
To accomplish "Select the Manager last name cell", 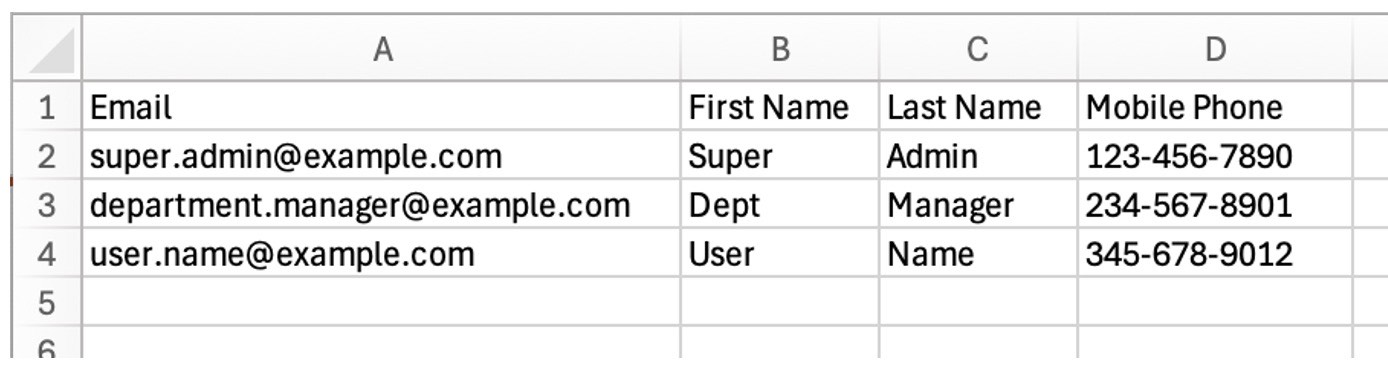I will point(978,204).
